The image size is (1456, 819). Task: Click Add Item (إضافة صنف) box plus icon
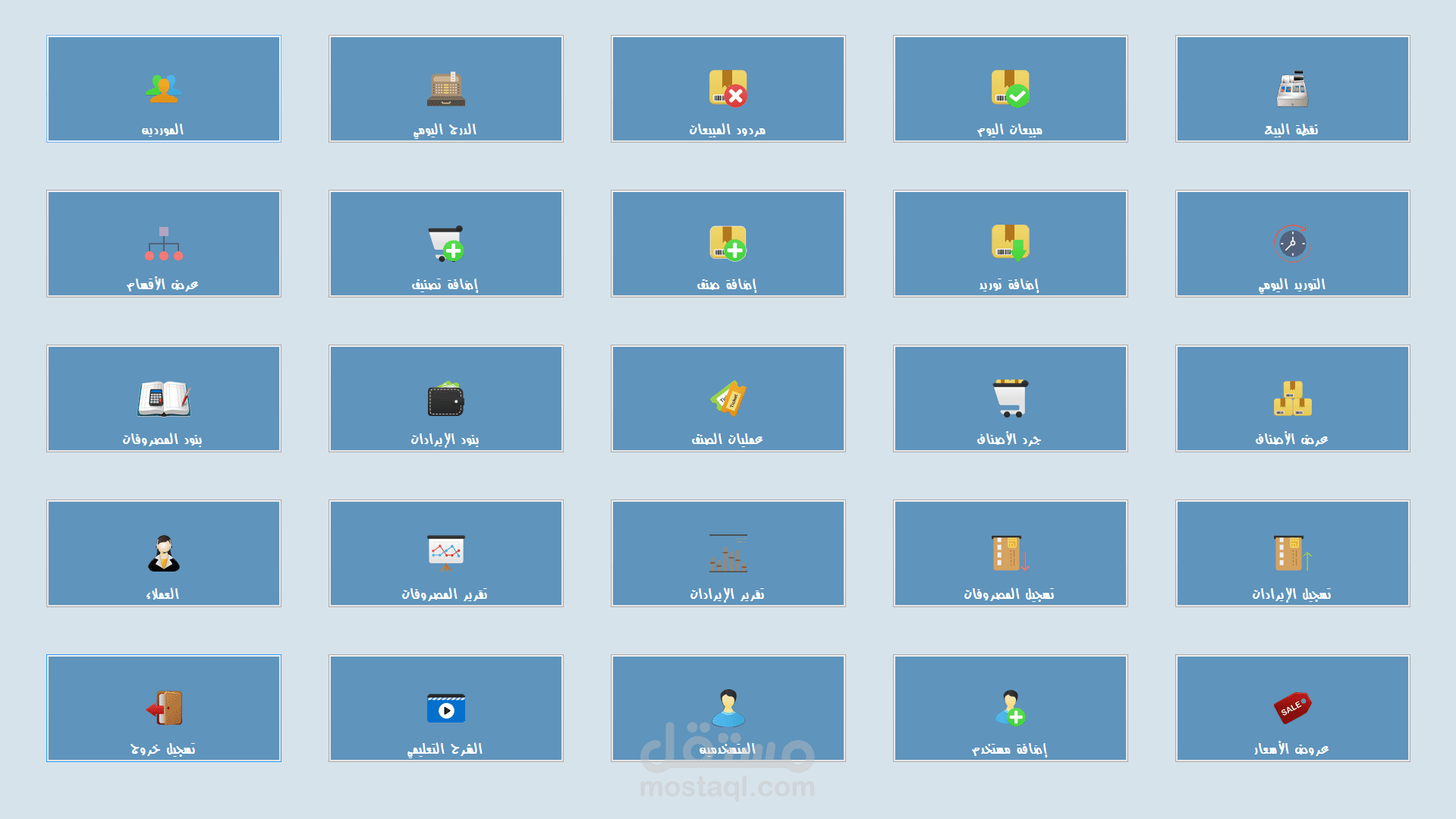coord(728,244)
